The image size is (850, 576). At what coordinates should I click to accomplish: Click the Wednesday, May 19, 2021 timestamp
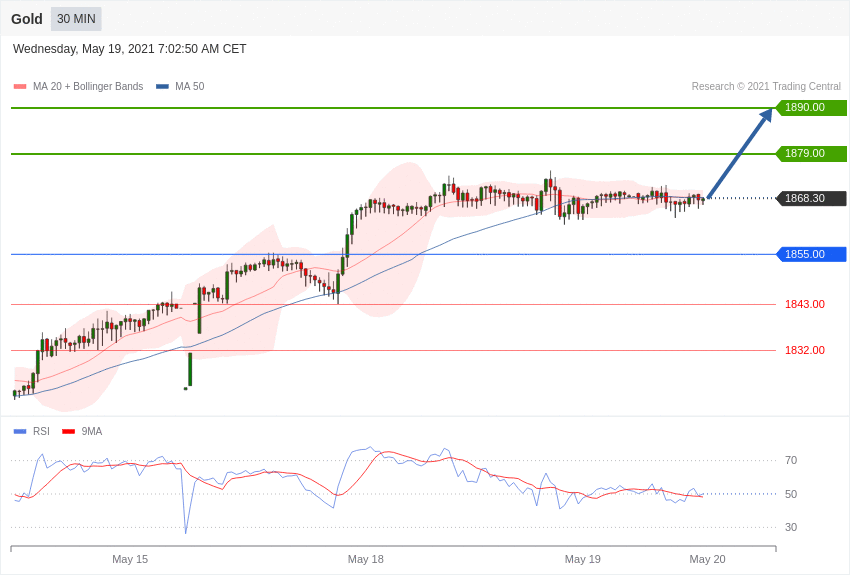coord(130,49)
